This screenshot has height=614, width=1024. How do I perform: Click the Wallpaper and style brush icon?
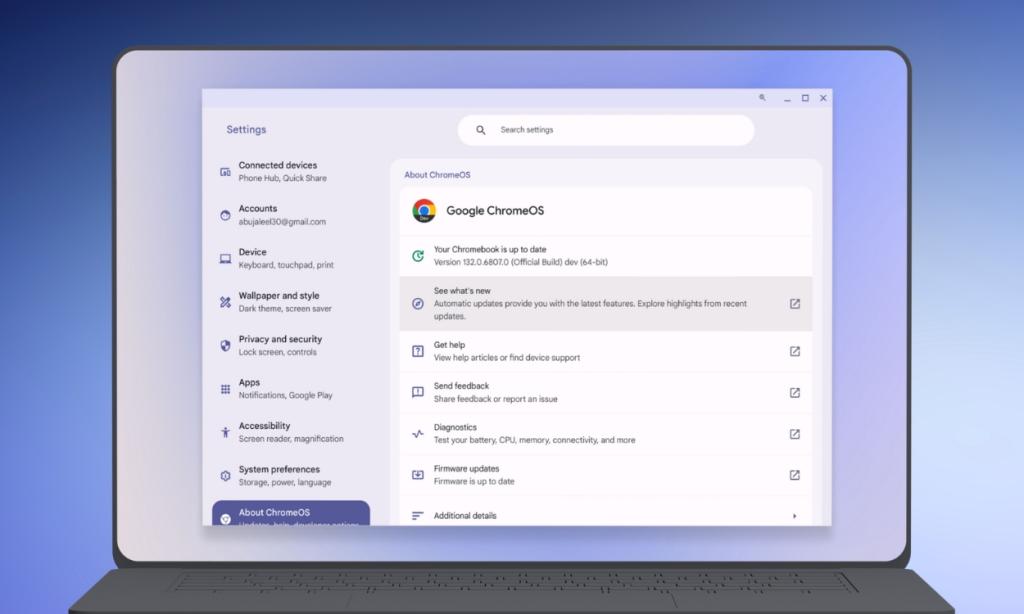(225, 300)
